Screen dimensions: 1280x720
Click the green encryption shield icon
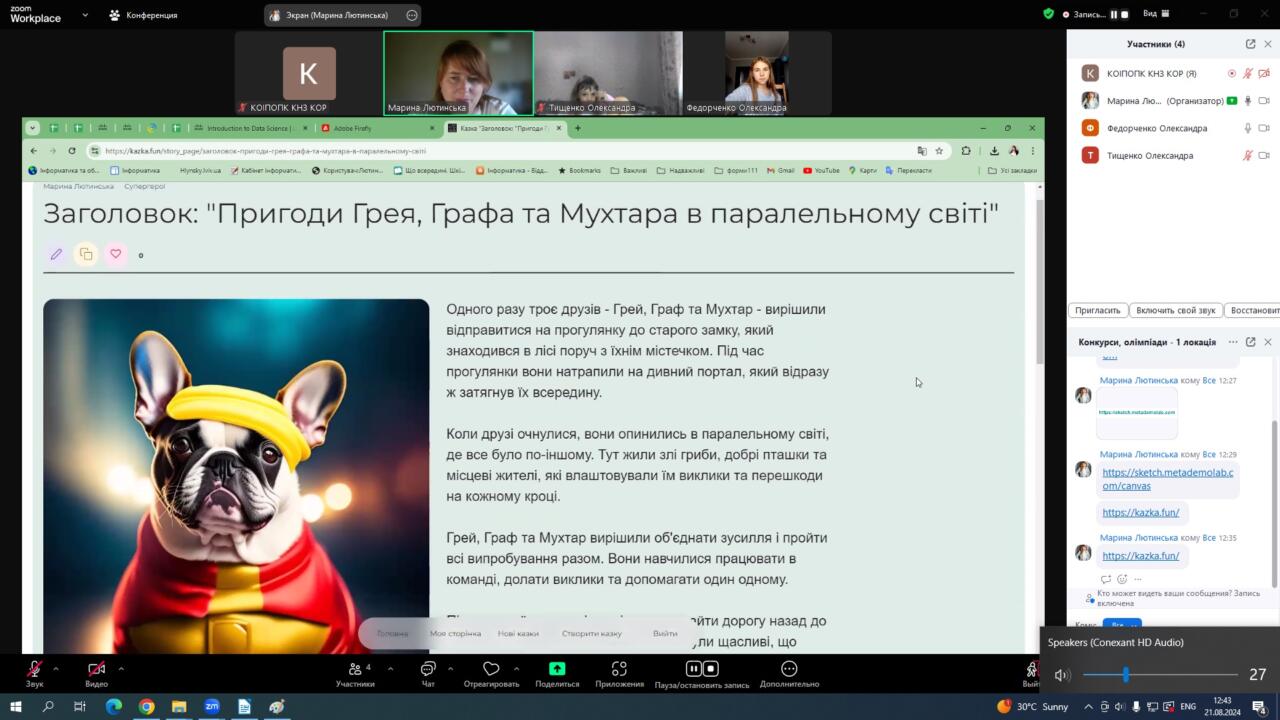(1048, 14)
